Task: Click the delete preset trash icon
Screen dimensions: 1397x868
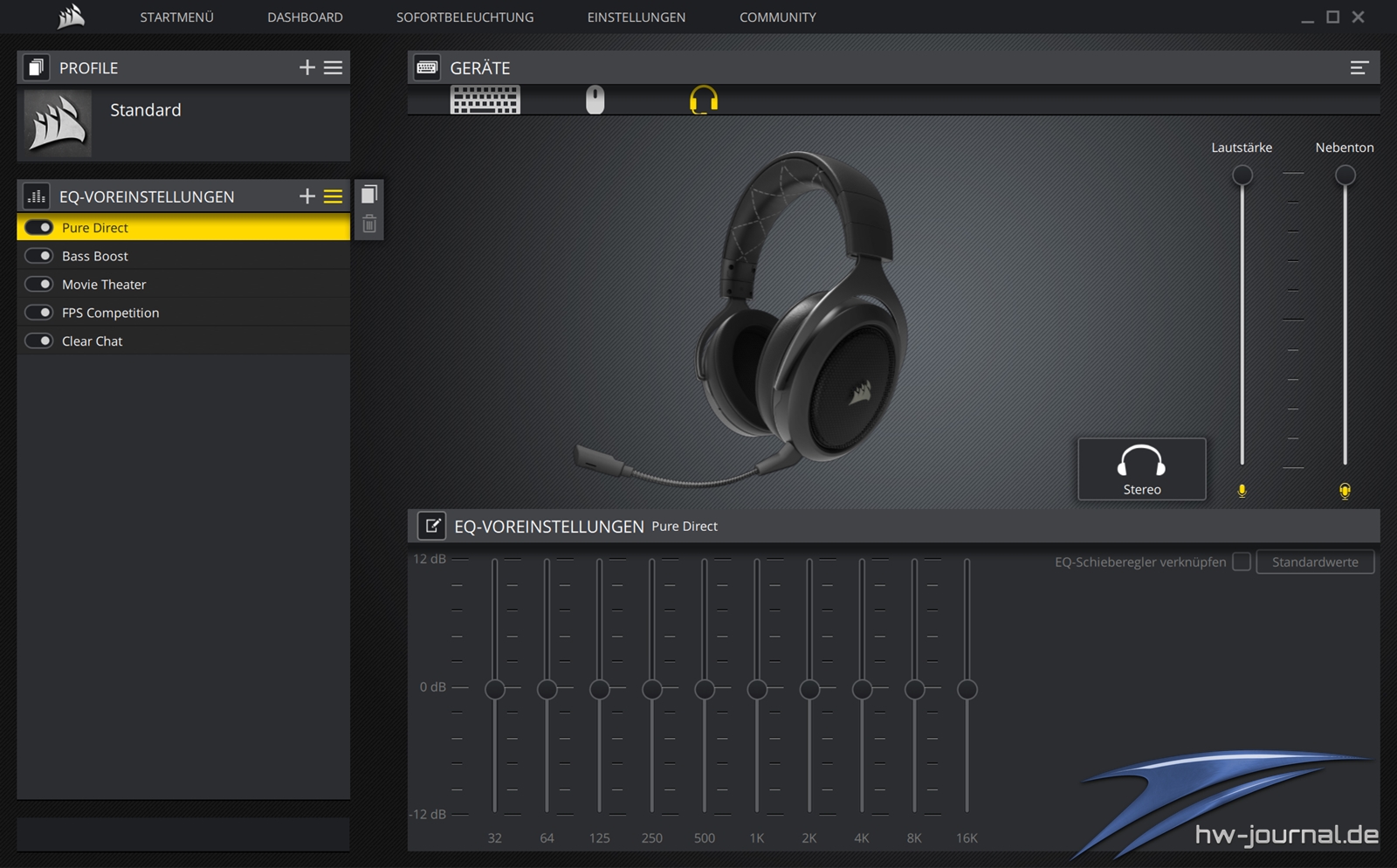Action: pyautogui.click(x=369, y=224)
